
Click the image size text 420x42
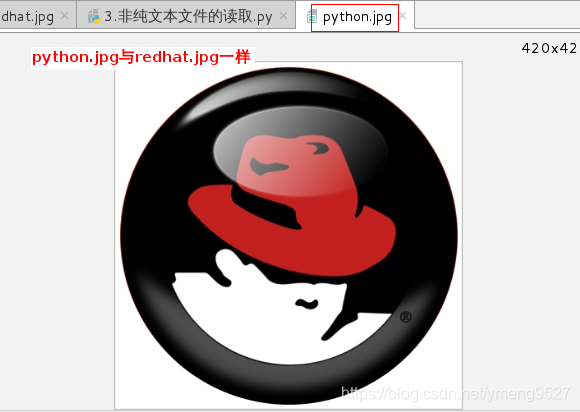[549, 48]
